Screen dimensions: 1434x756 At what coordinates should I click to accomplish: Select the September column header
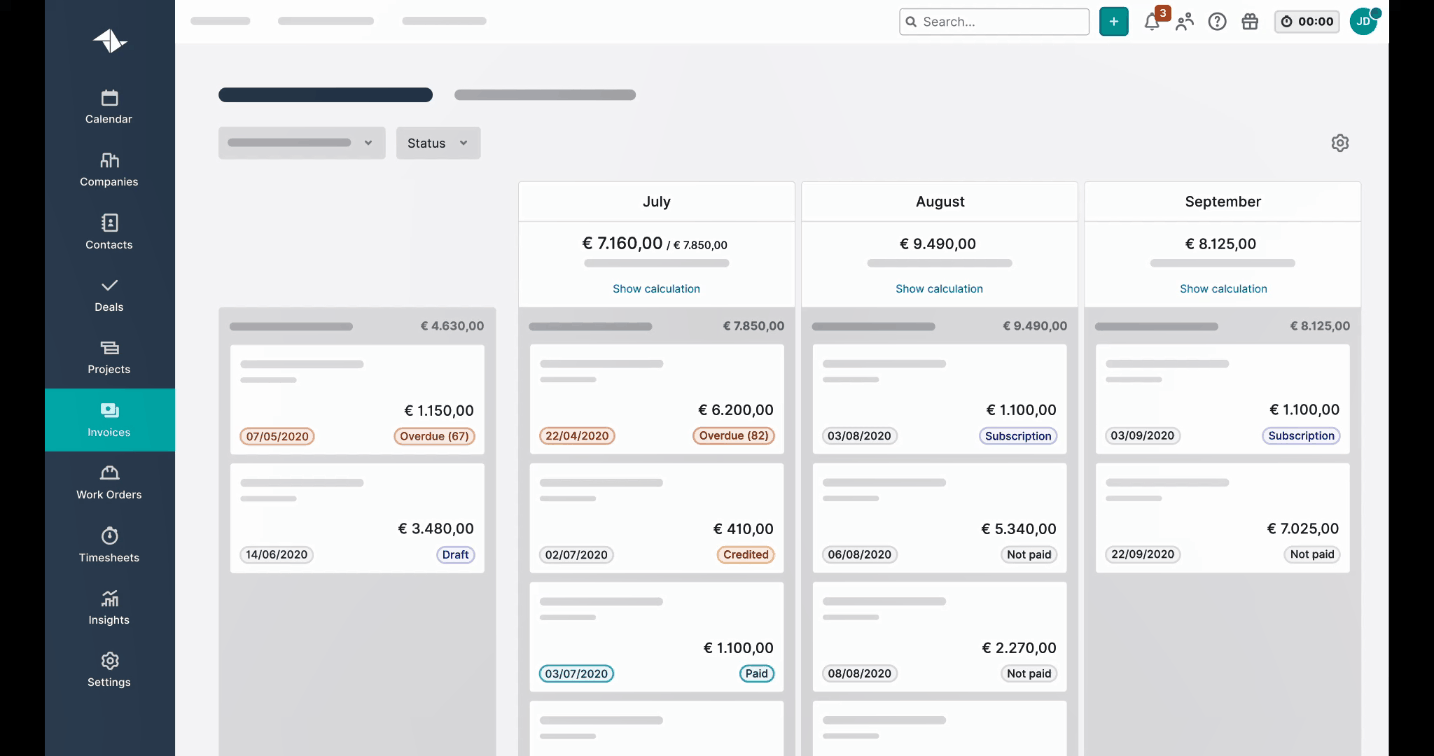[1222, 202]
